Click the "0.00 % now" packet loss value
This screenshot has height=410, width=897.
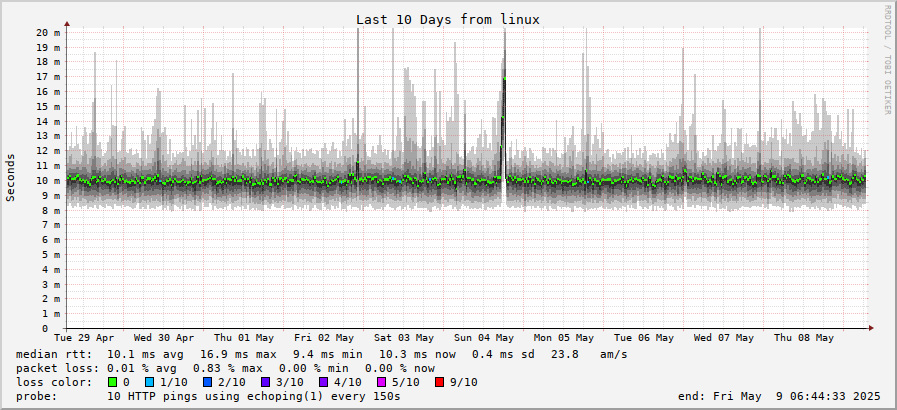tap(400, 368)
